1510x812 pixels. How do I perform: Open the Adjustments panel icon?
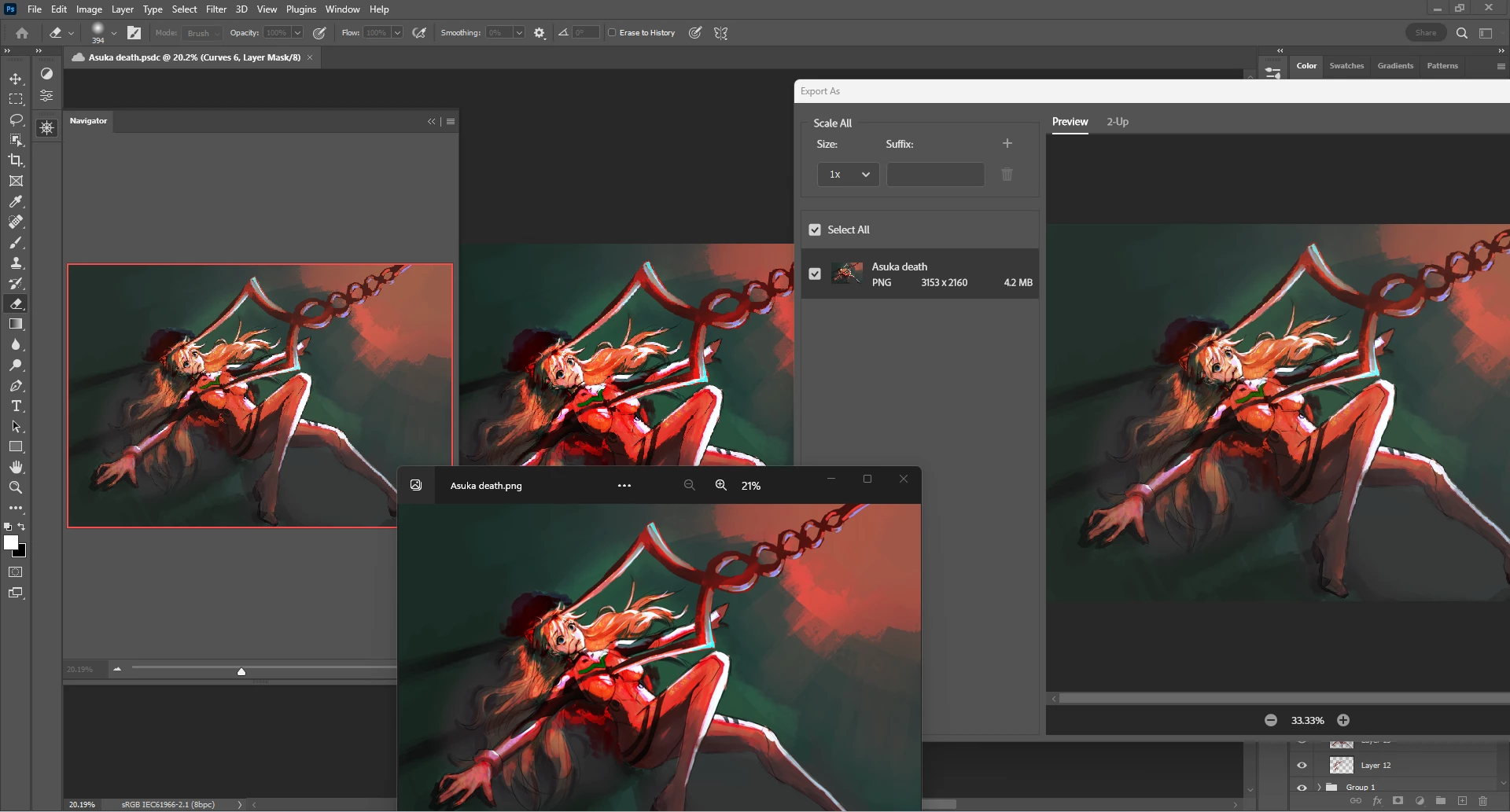pyautogui.click(x=47, y=73)
